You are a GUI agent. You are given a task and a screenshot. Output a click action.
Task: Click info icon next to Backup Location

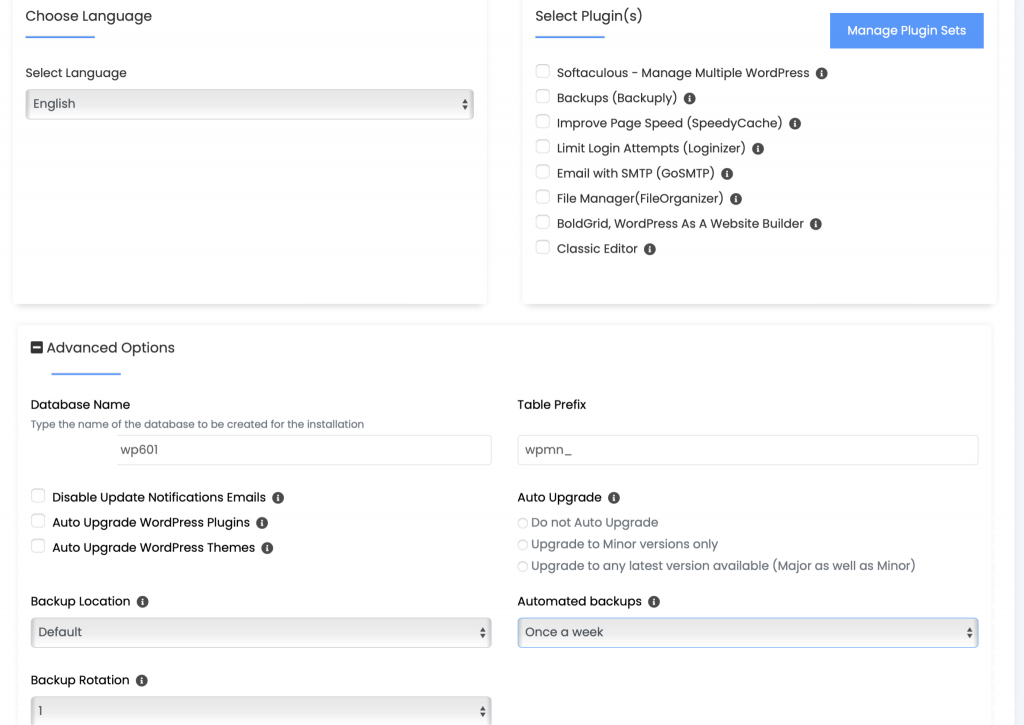pyautogui.click(x=143, y=602)
